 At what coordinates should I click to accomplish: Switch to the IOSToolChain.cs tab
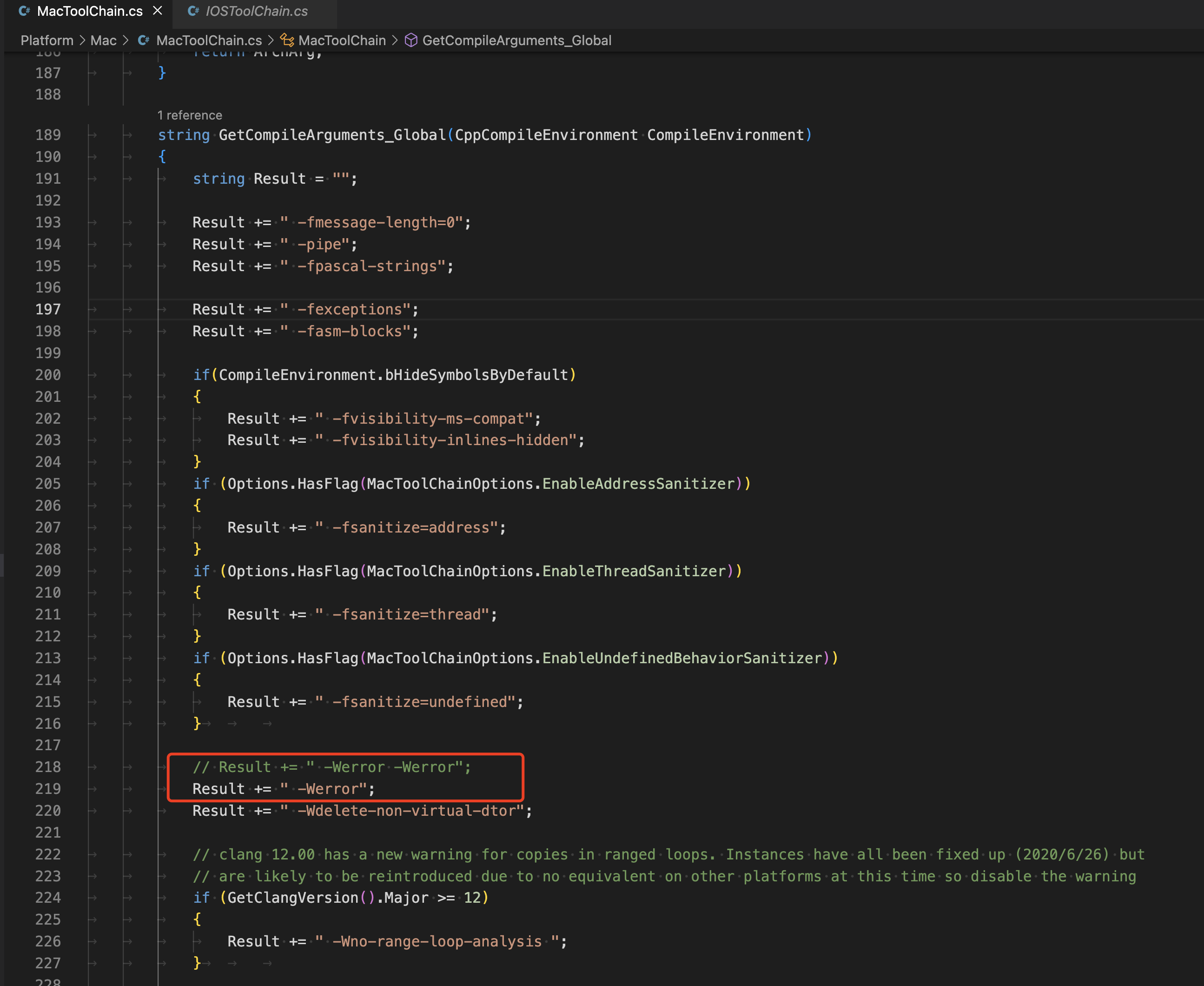click(x=256, y=11)
